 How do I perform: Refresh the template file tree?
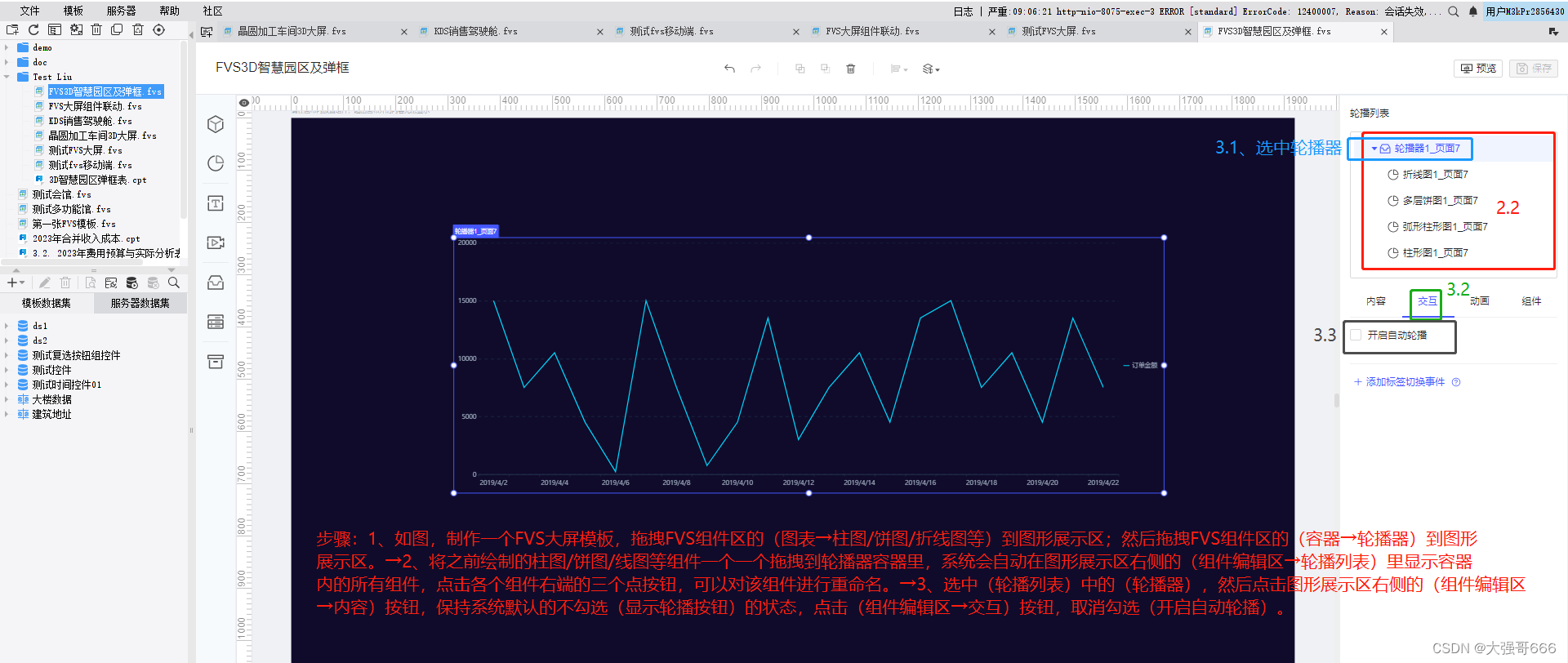(33, 29)
